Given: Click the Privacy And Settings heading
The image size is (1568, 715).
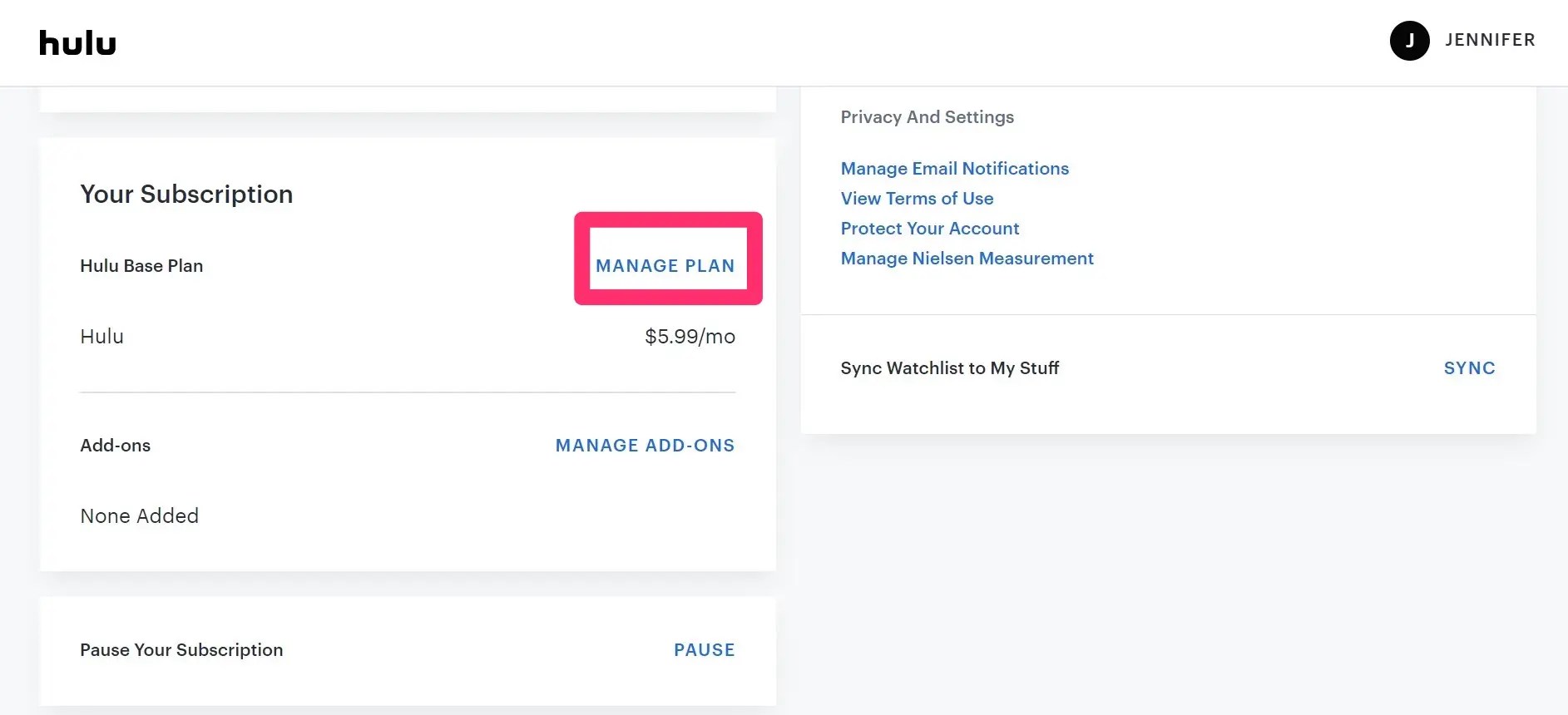Looking at the screenshot, I should 927,117.
